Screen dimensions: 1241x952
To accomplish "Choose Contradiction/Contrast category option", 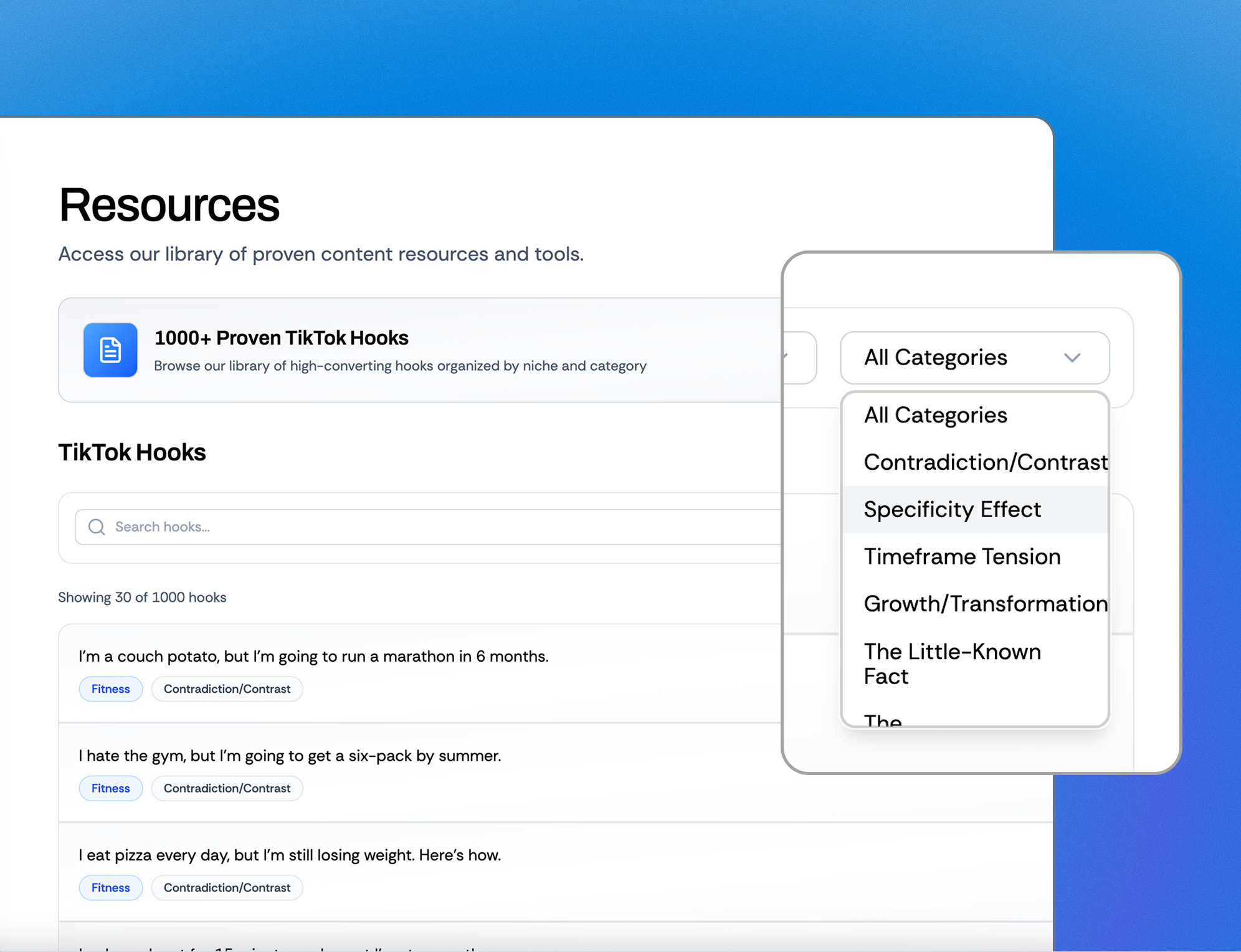I will 985,462.
